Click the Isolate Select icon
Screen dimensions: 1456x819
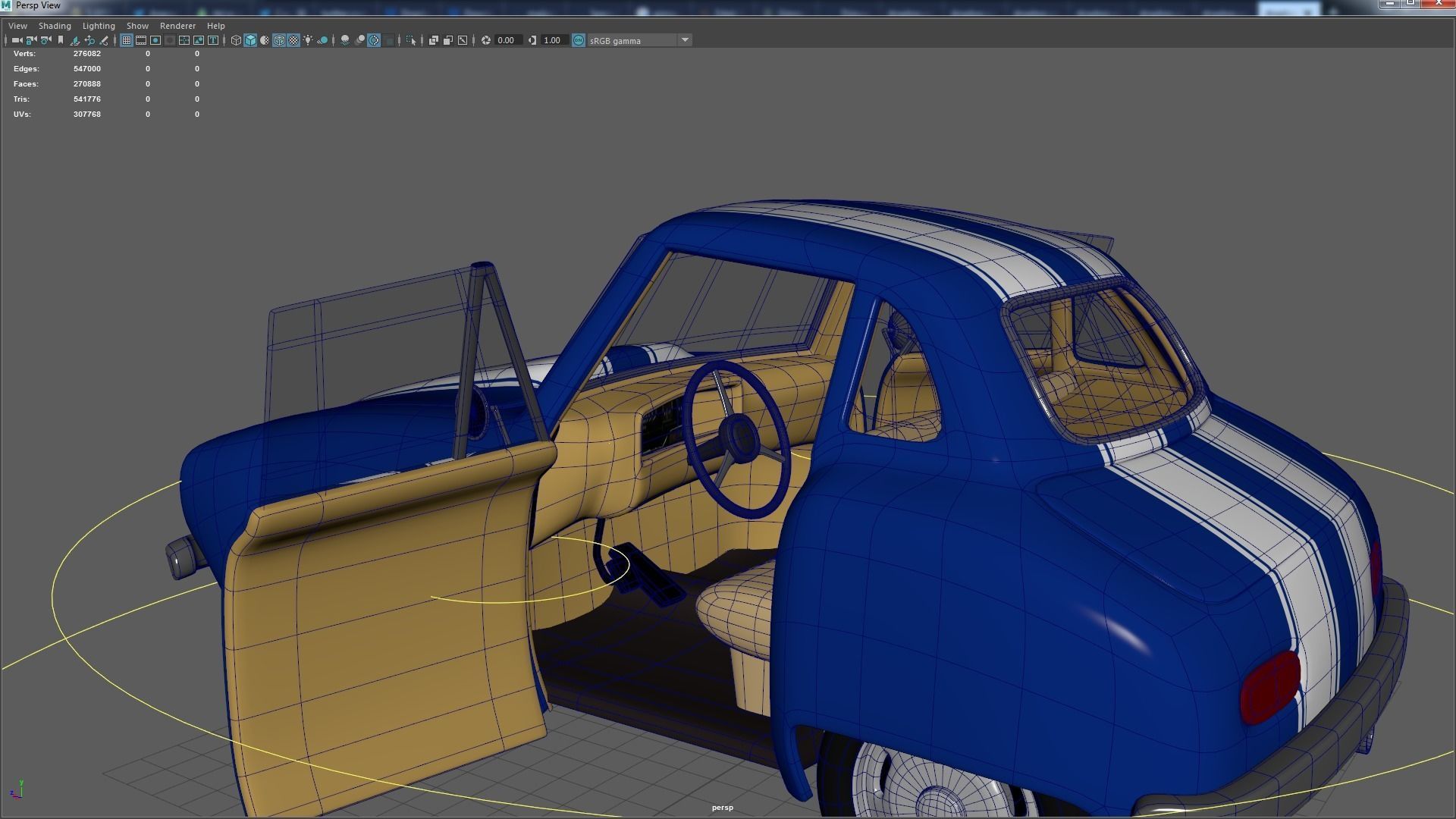pyautogui.click(x=411, y=40)
